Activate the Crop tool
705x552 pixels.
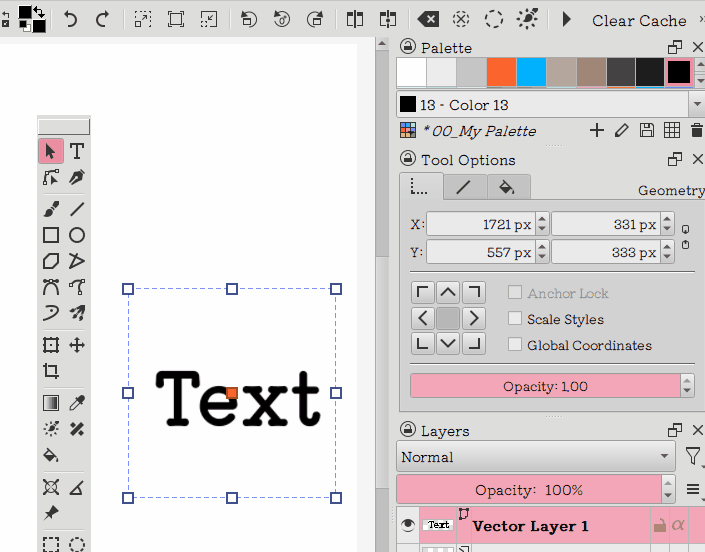[x=51, y=371]
